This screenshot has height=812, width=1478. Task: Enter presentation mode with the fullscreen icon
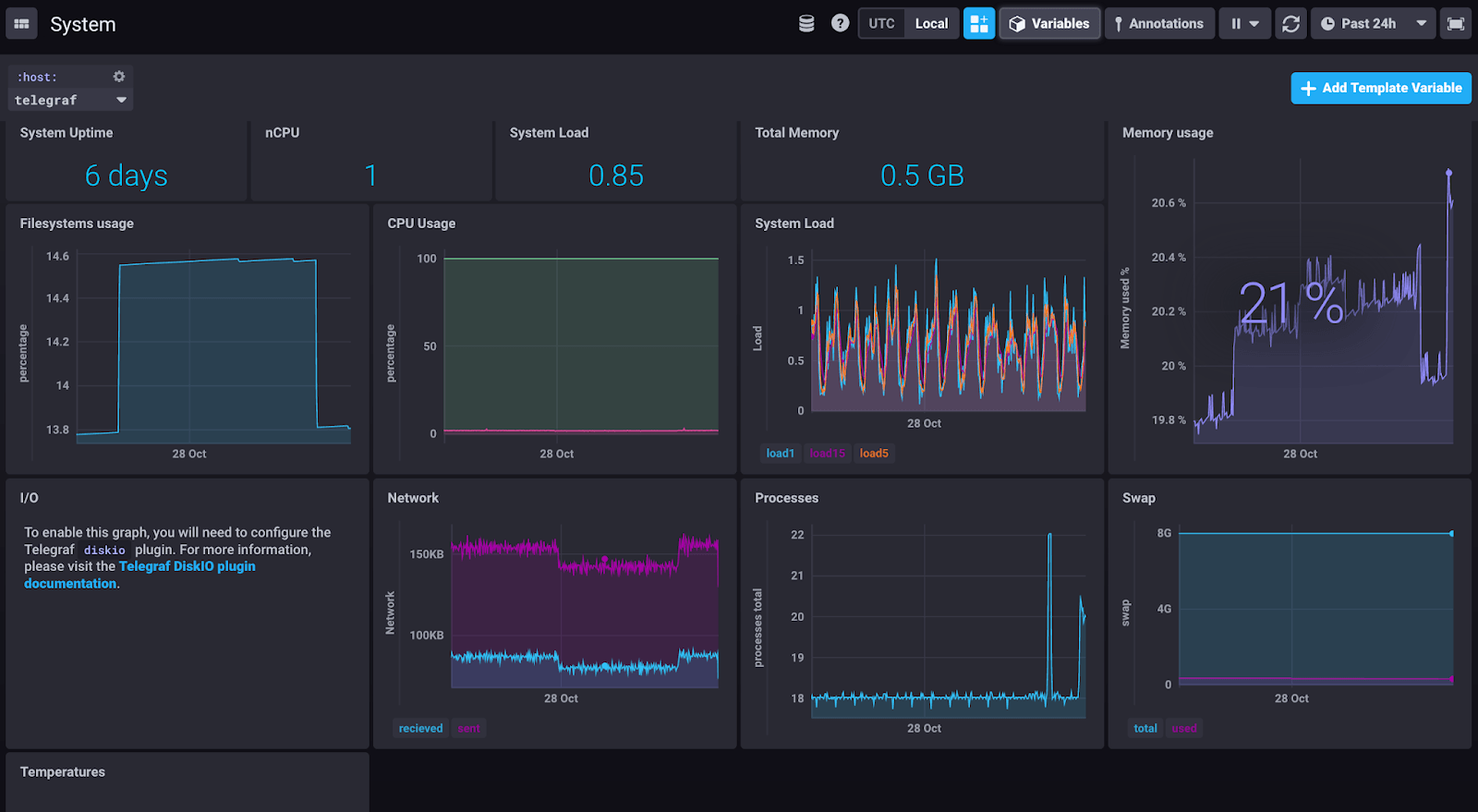pyautogui.click(x=1456, y=24)
